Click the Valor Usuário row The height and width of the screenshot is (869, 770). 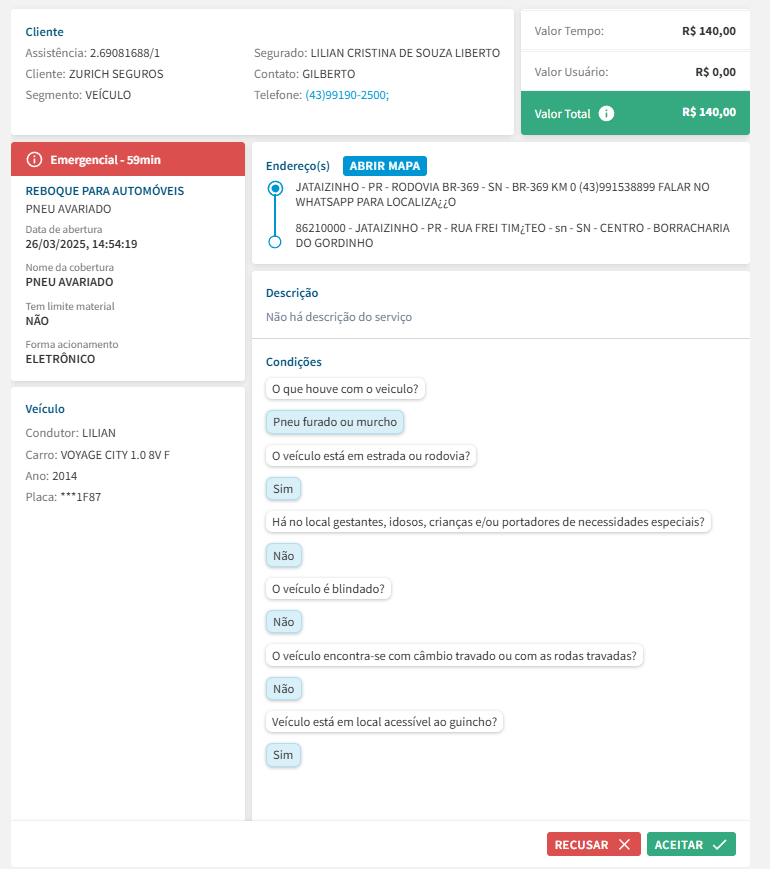635,72
